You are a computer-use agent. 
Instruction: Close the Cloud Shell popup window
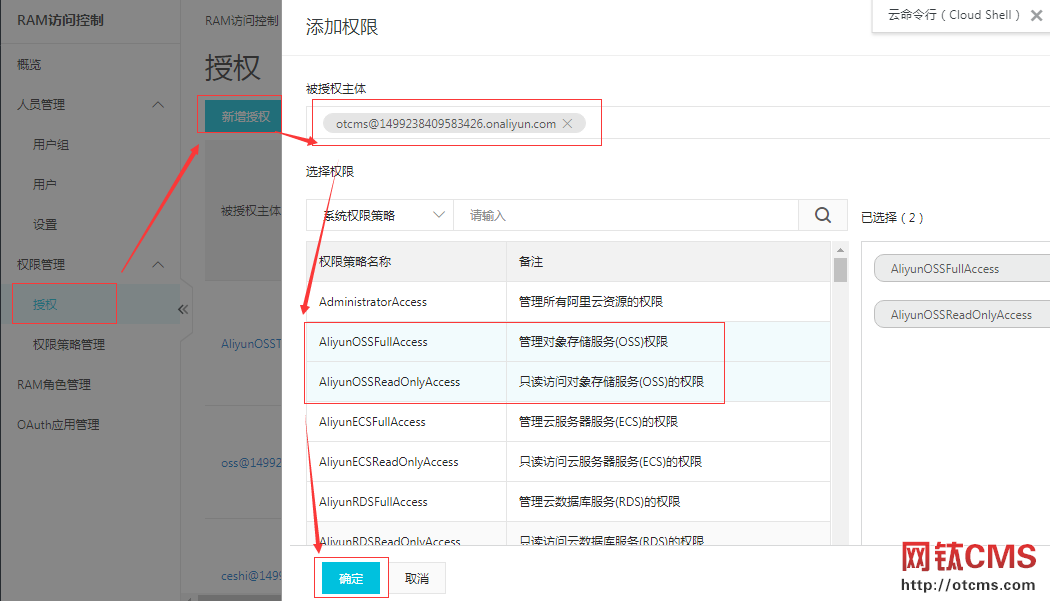tap(1038, 15)
